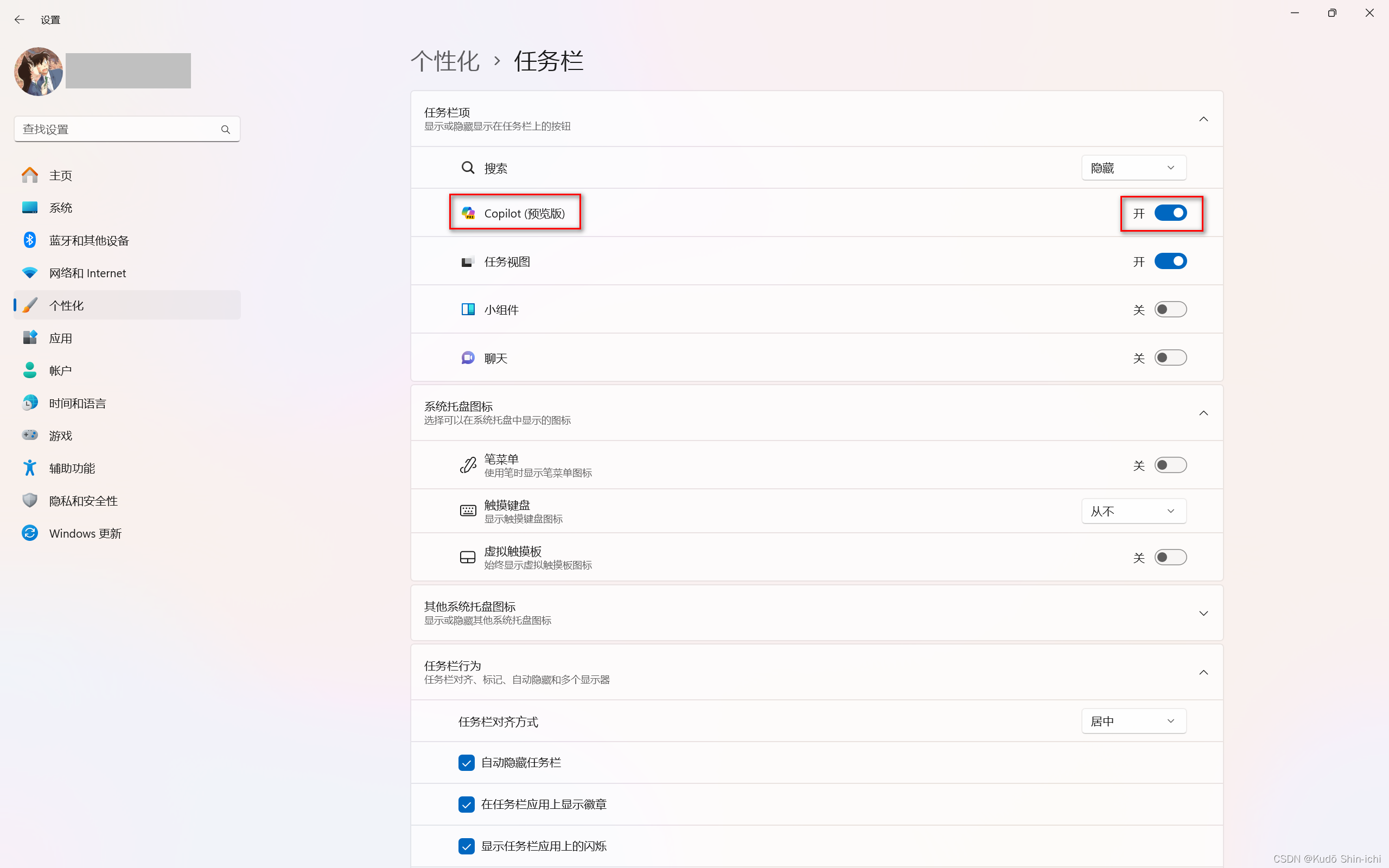The height and width of the screenshot is (868, 1389).
Task: Collapse the 系统托盘图标 section chevron
Action: tap(1203, 413)
